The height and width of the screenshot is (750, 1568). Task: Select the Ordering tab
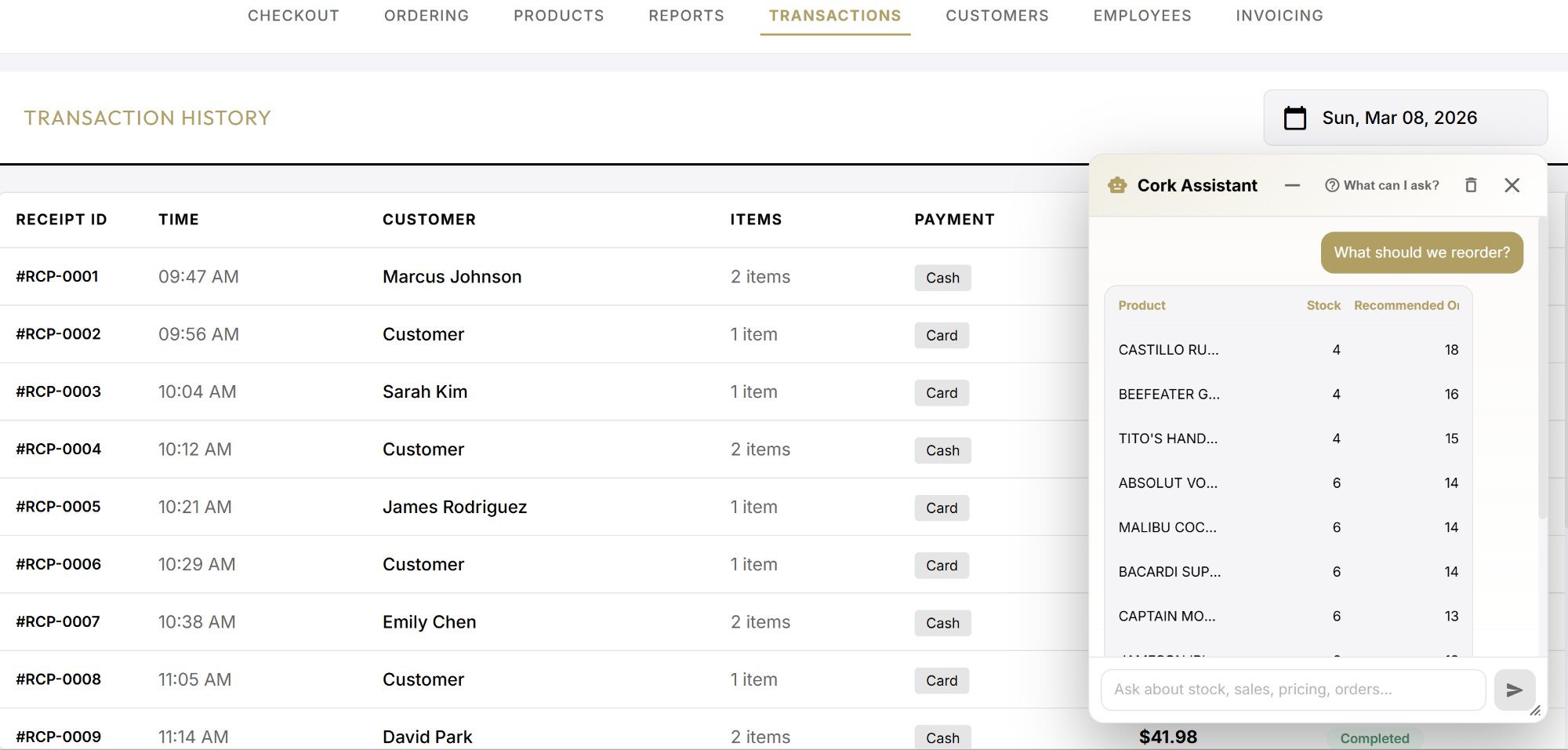[426, 15]
